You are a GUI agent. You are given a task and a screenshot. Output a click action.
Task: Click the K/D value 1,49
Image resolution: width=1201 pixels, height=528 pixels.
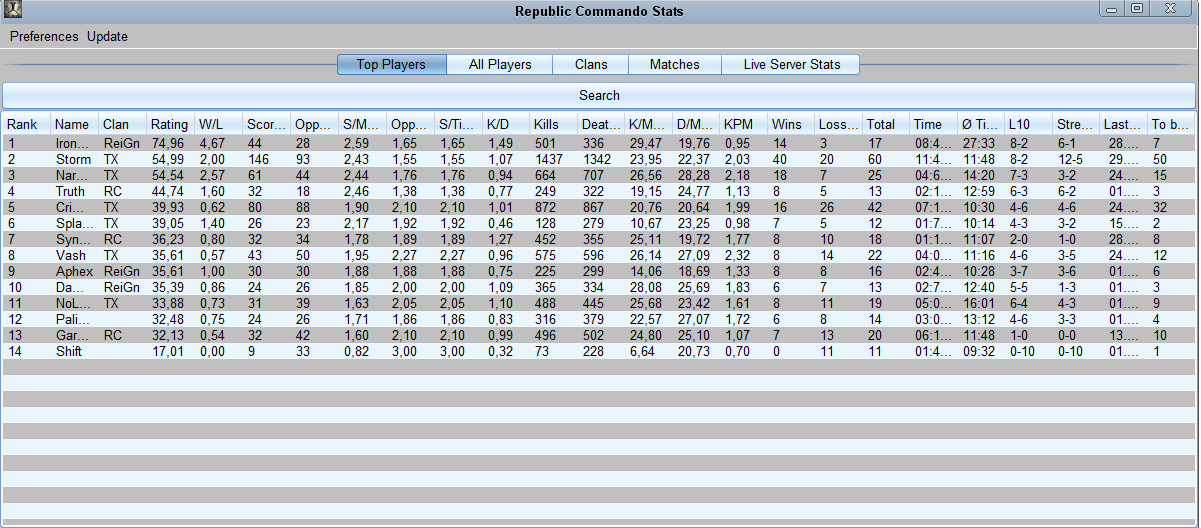(499, 143)
